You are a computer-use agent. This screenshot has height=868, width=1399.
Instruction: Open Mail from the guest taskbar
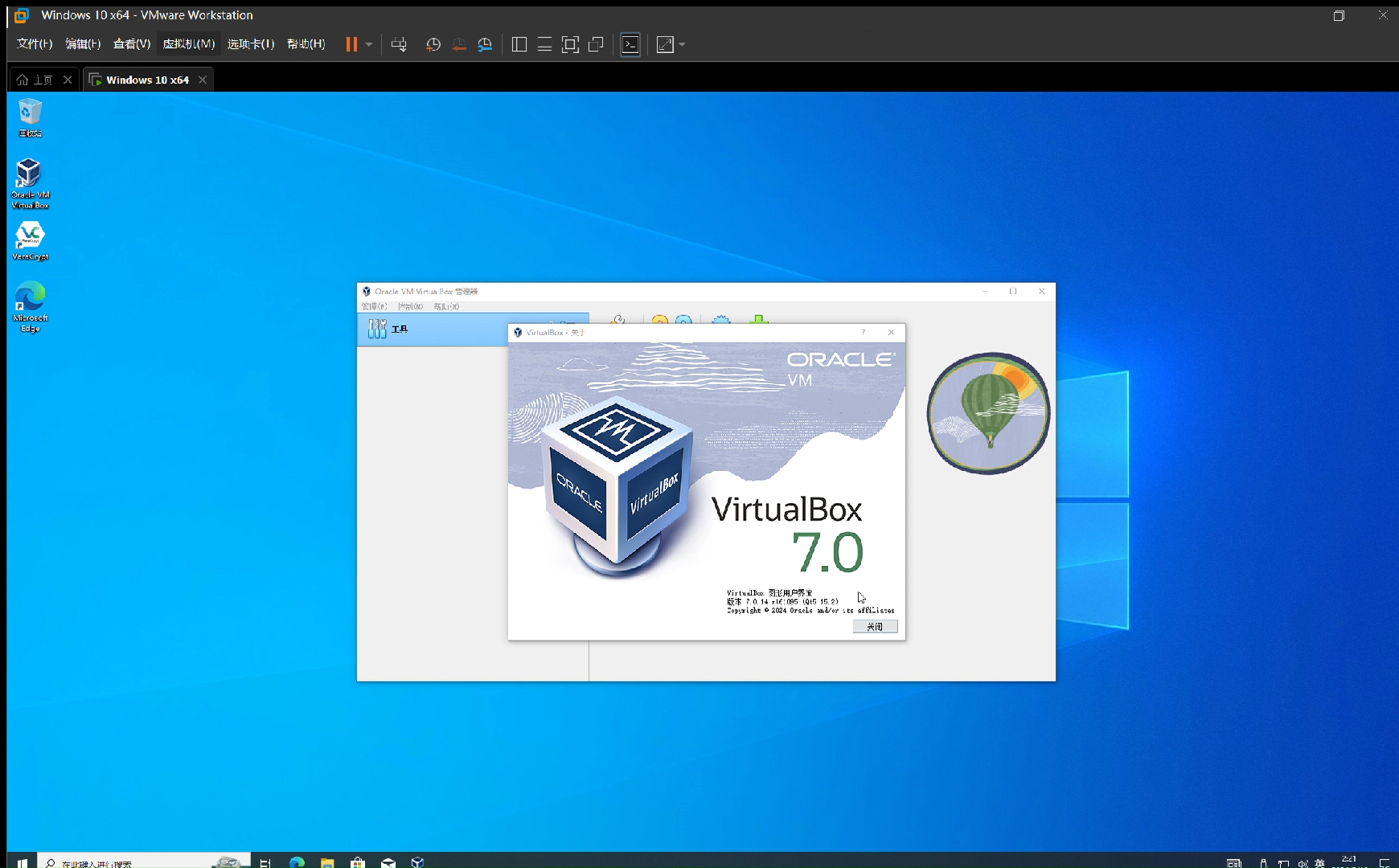(388, 862)
